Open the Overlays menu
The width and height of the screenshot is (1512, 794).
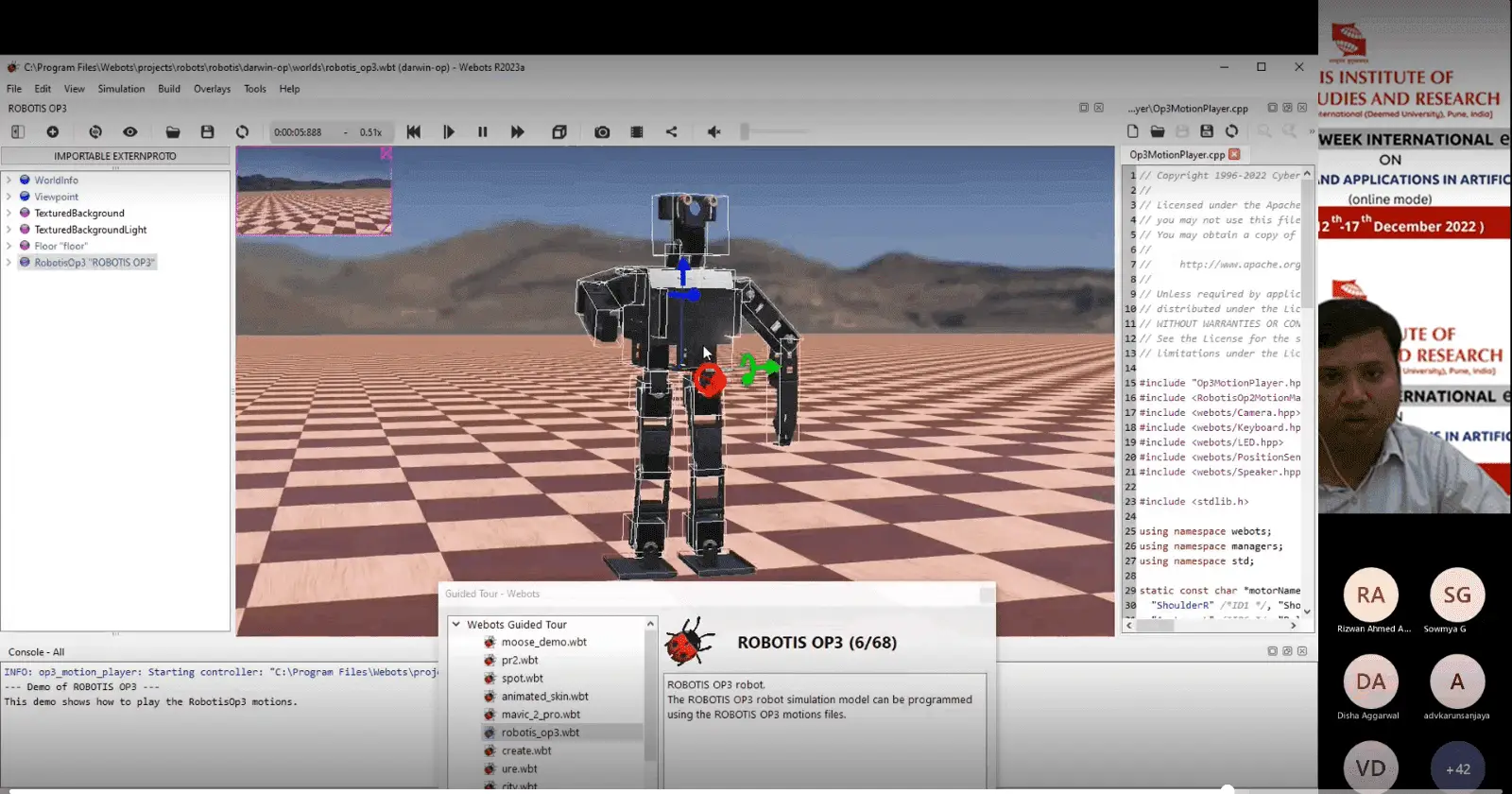pos(212,89)
